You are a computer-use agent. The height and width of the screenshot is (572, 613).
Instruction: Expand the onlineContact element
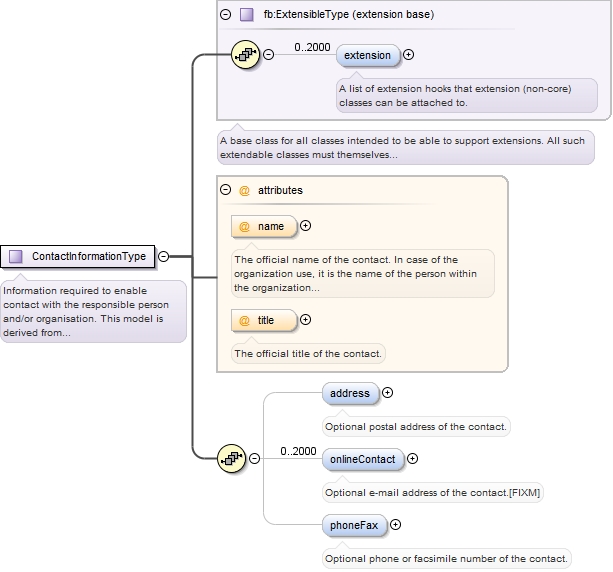coord(413,459)
